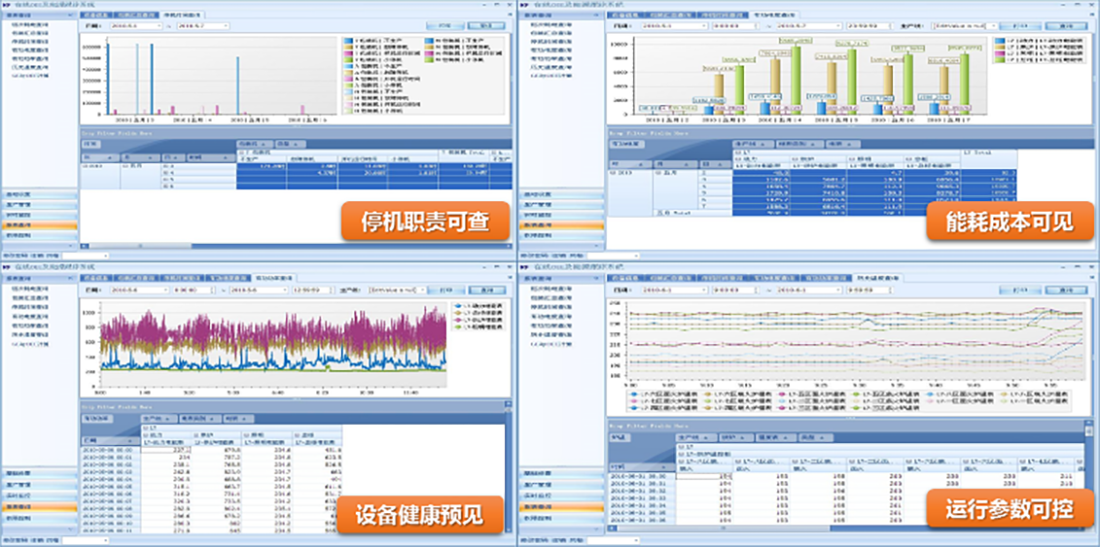Open the end date 2010-5-7 dropdown in the 停机职责可查 window
The image size is (1100, 547).
click(228, 26)
